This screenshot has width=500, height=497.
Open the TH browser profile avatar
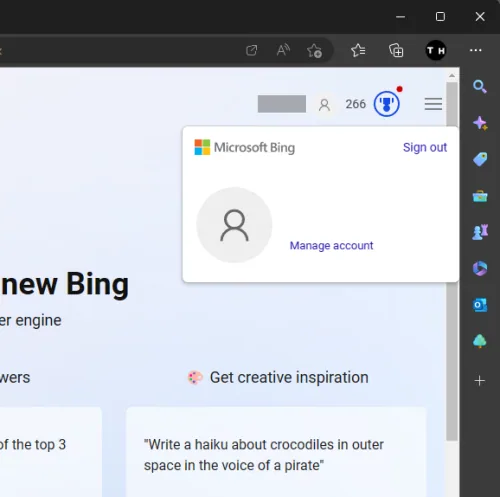[x=436, y=50]
